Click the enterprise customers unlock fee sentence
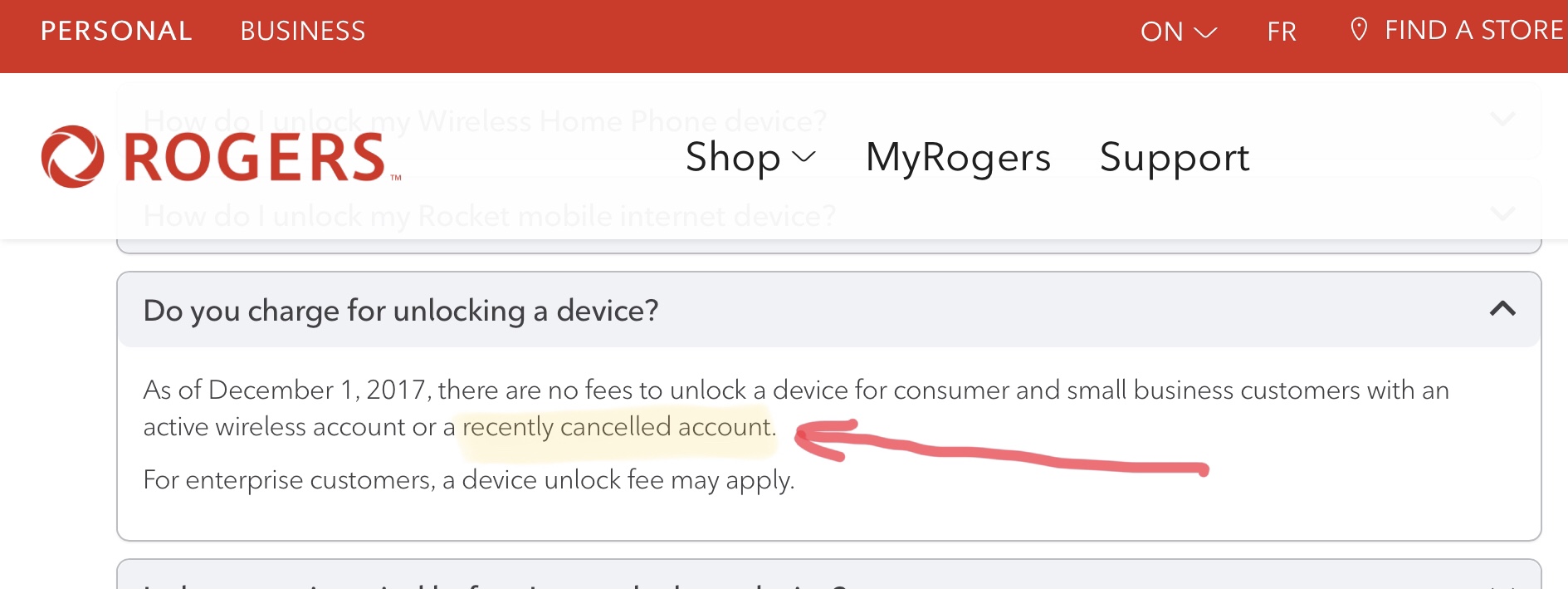Image resolution: width=1568 pixels, height=589 pixels. click(x=468, y=480)
